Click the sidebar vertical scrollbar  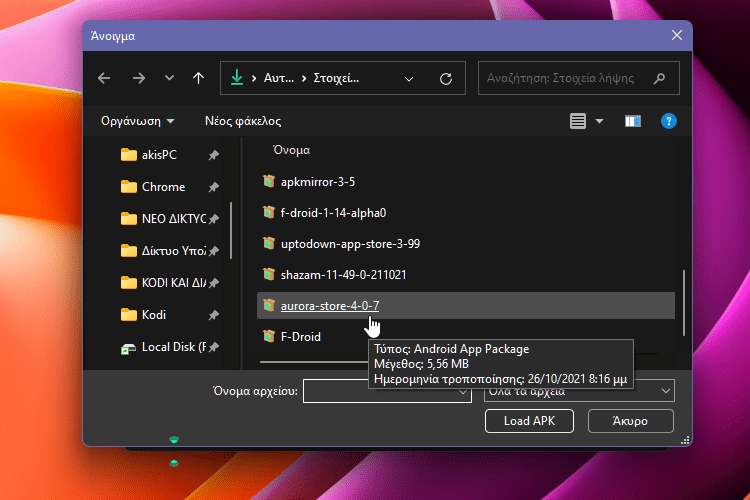[x=231, y=230]
